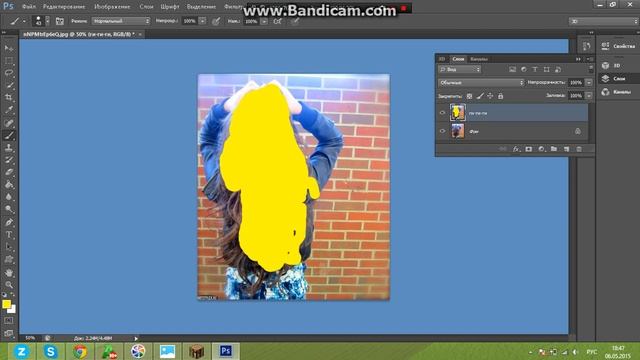Select the Magic Wand tool
Screen dimensions: 640x360
pyautogui.click(x=9, y=85)
